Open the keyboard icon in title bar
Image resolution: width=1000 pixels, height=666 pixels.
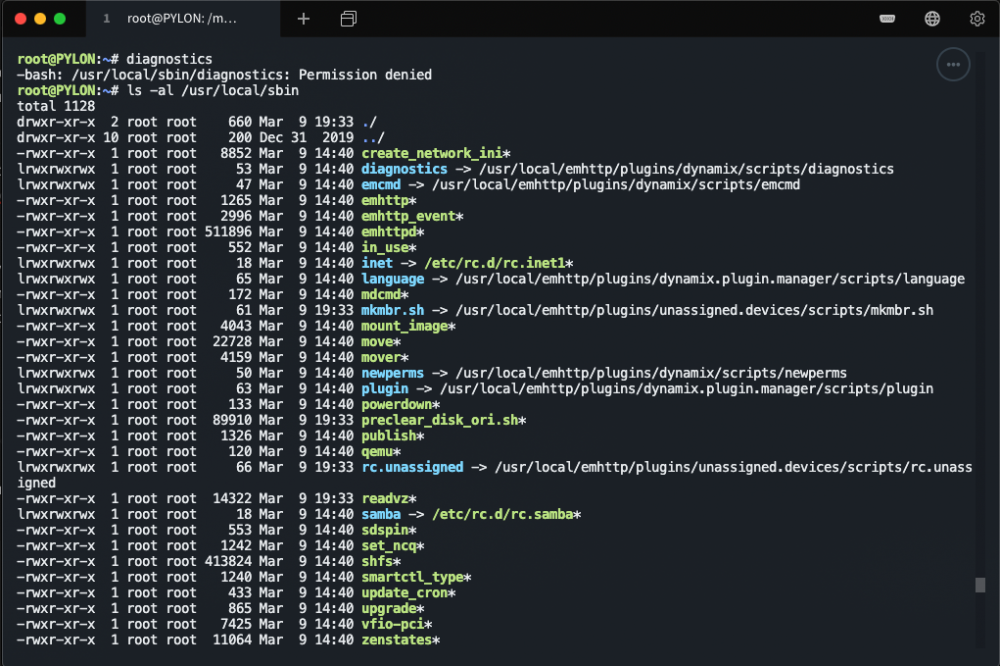[x=887, y=18]
